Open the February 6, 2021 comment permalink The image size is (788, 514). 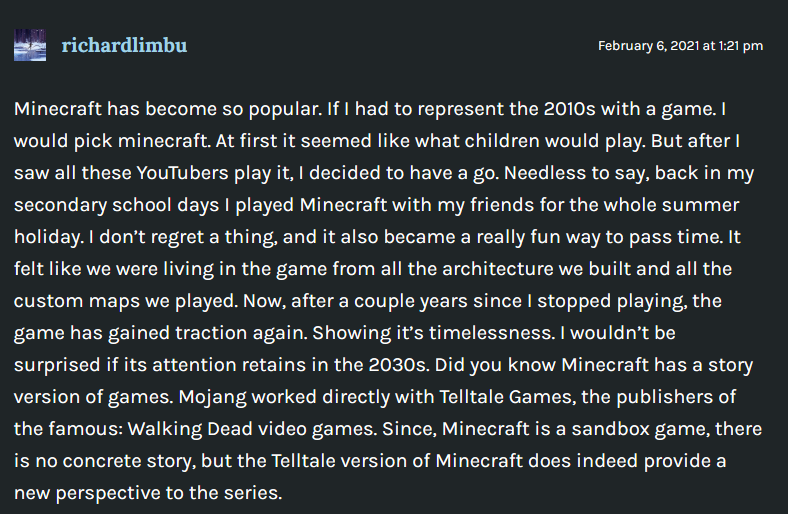click(x=680, y=46)
